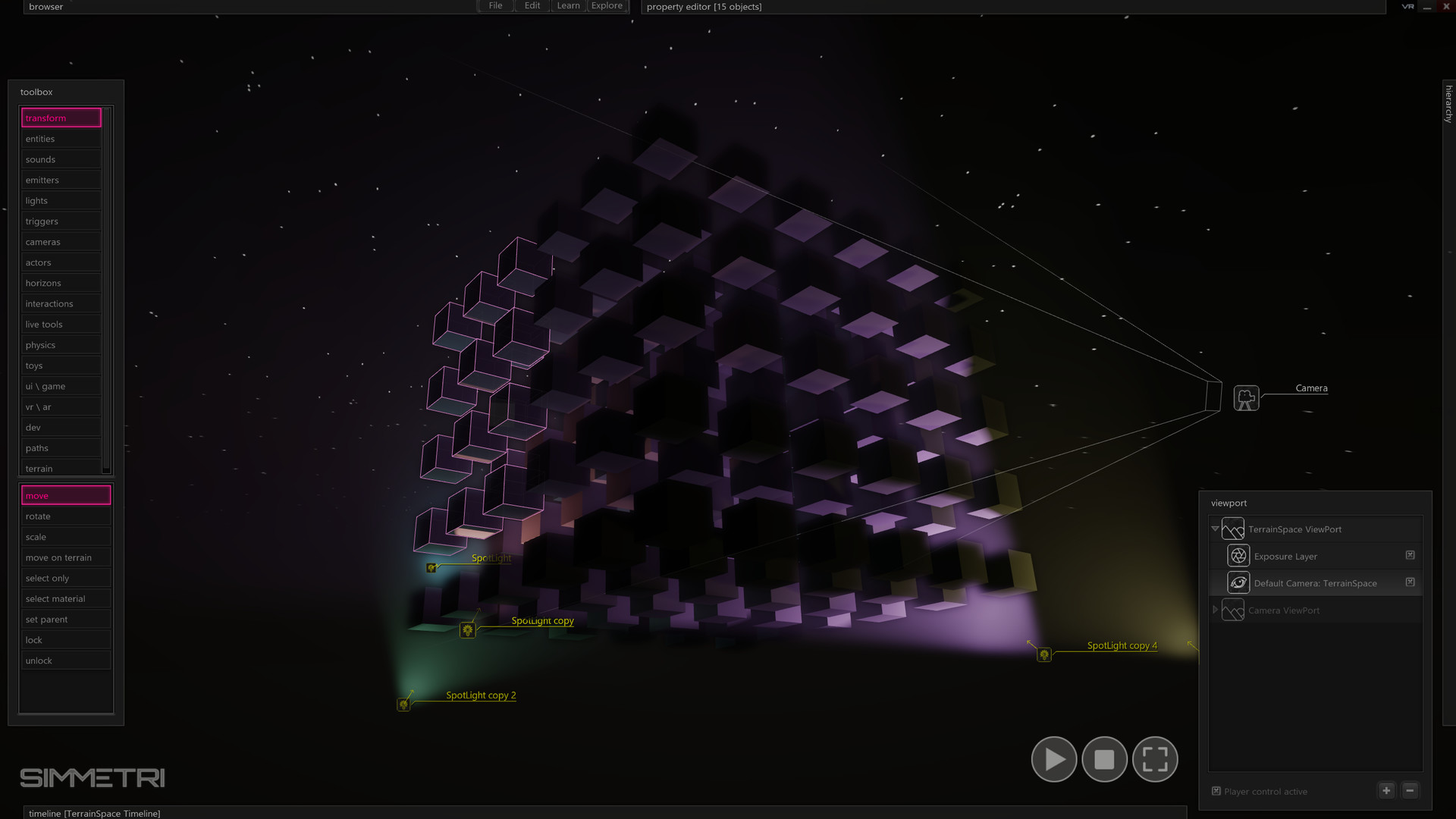Select the sounds toolbox category

61,159
